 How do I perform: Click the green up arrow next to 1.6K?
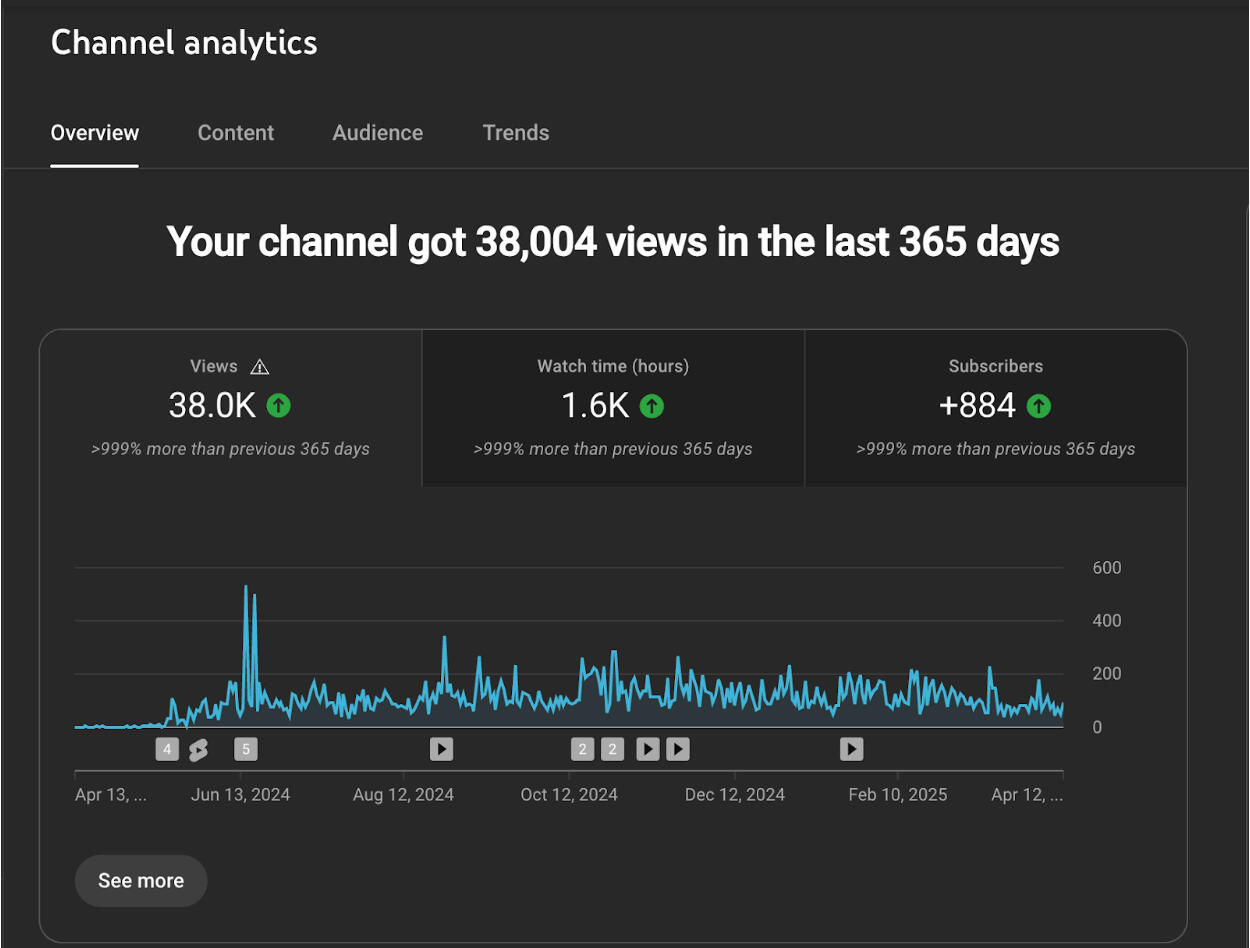[652, 406]
